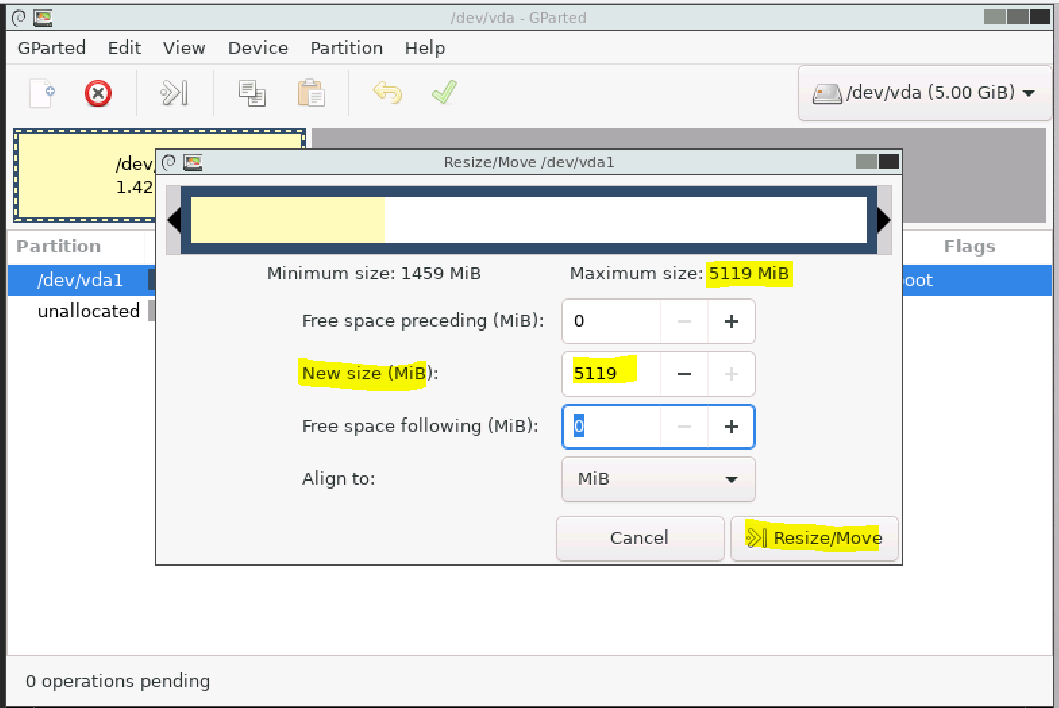Click the dialog's window menu icon in its title bar
The width and height of the screenshot is (1059, 708).
(x=169, y=162)
